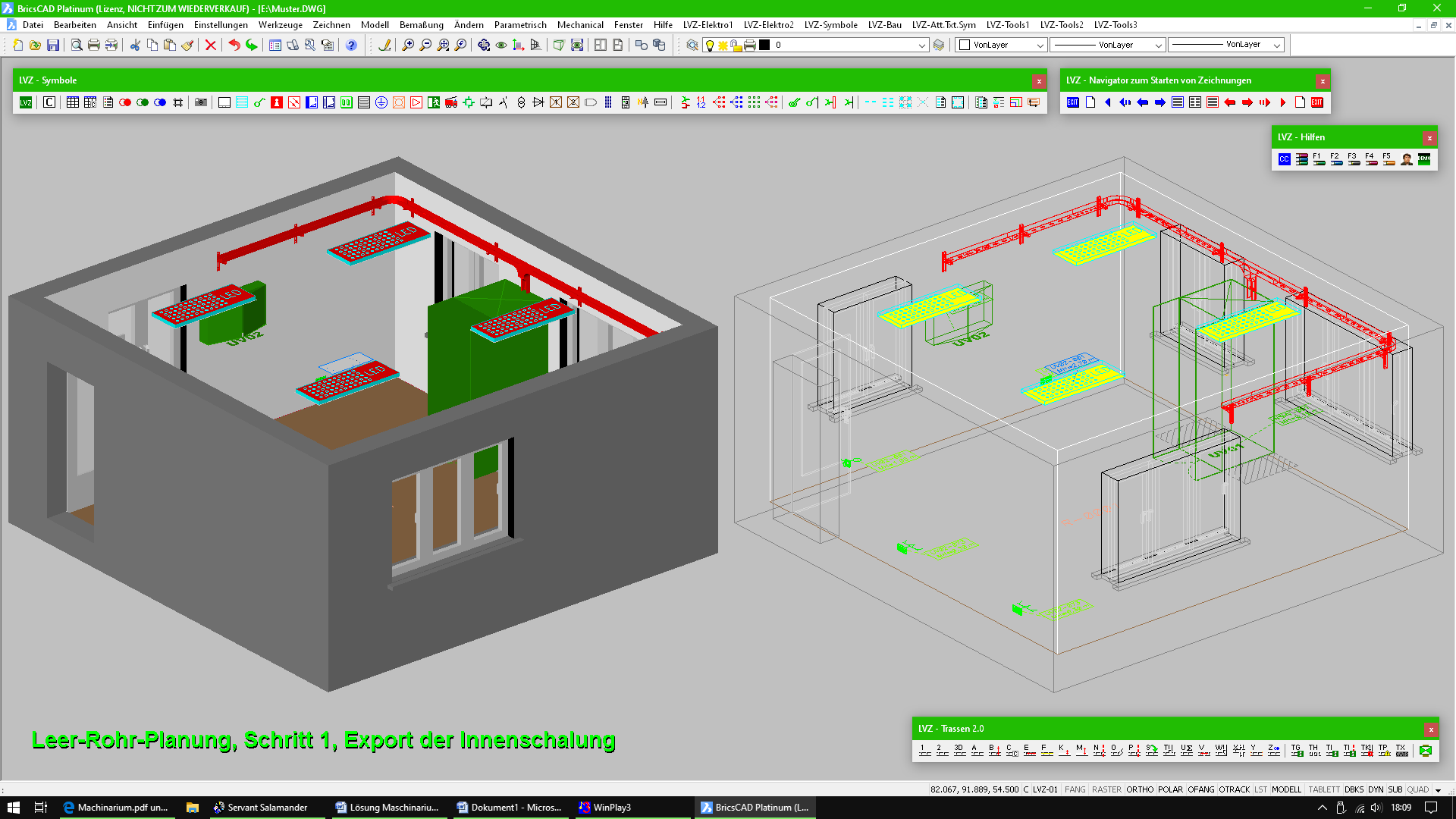Image resolution: width=1456 pixels, height=819 pixels.
Task: Click the red Undo arrow icon
Action: point(234,45)
